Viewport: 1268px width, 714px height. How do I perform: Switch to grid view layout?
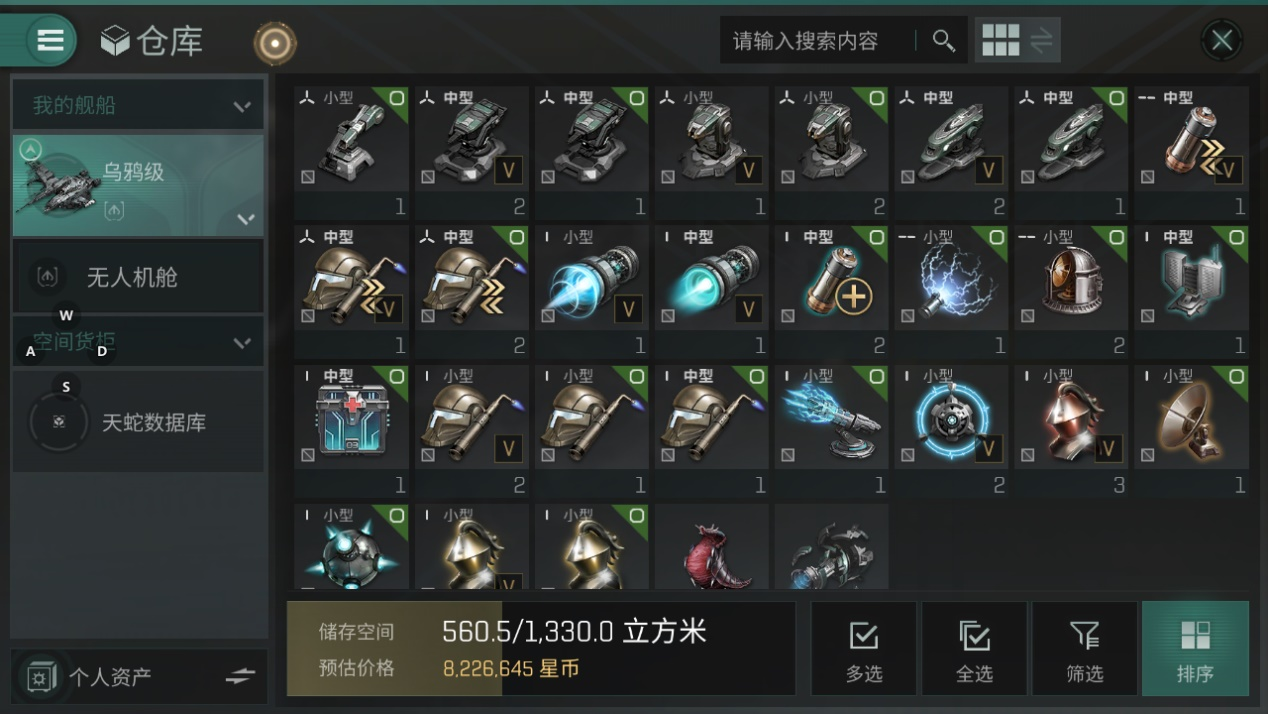click(1000, 40)
